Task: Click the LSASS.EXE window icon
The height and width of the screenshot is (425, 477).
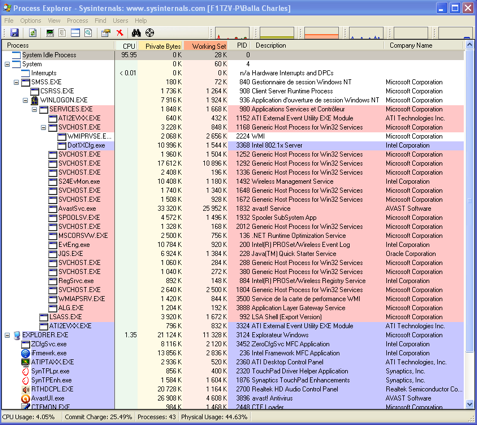Action: [x=44, y=317]
